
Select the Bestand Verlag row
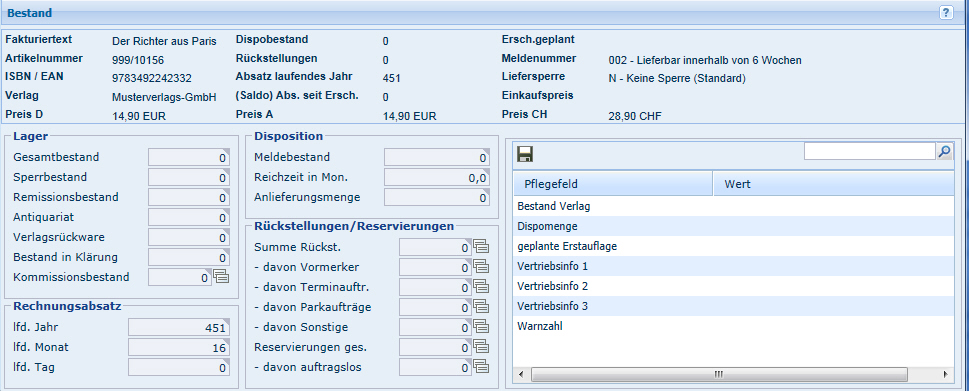point(734,206)
